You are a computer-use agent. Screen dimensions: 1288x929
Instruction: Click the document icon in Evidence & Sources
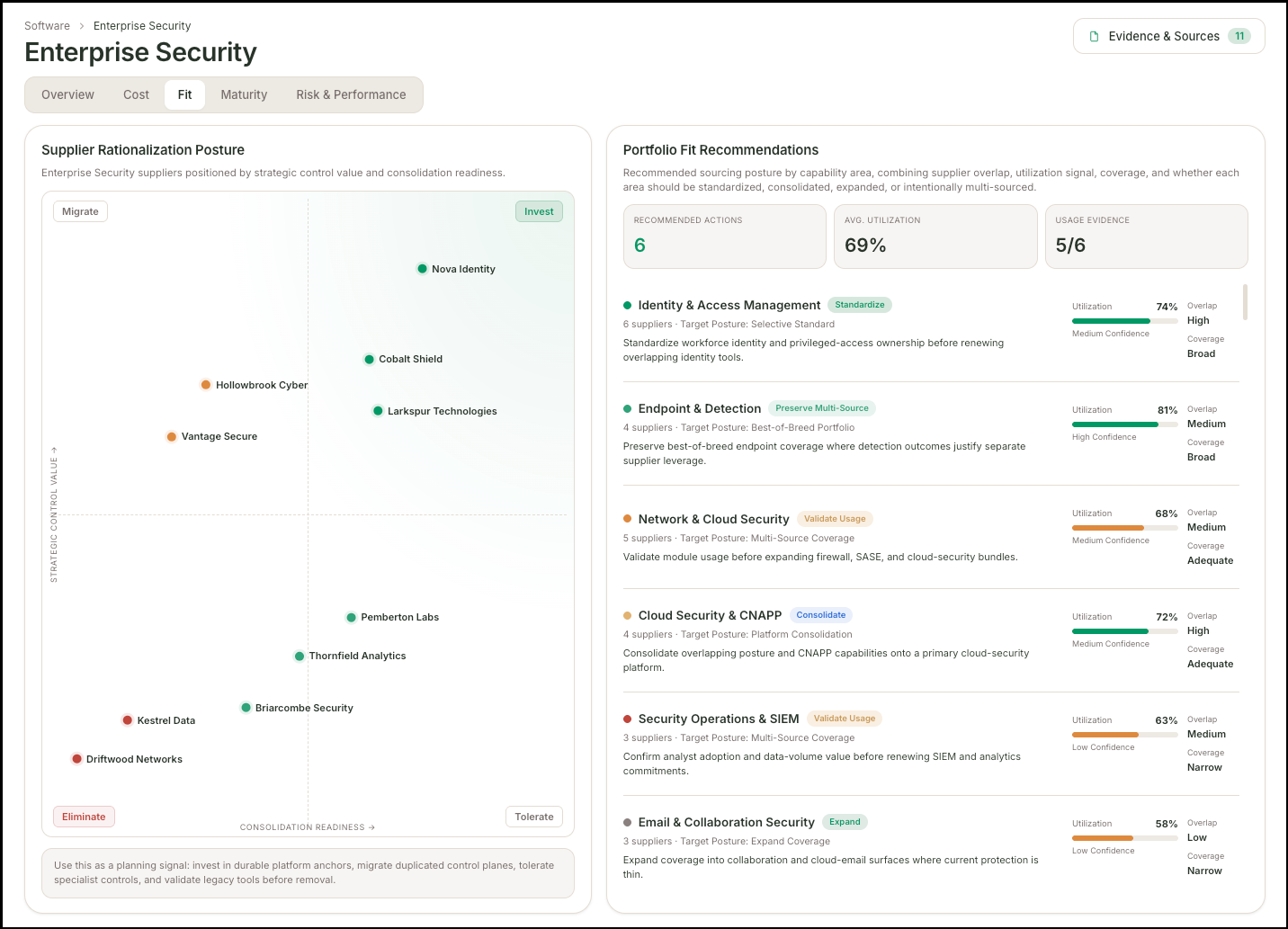[1095, 37]
